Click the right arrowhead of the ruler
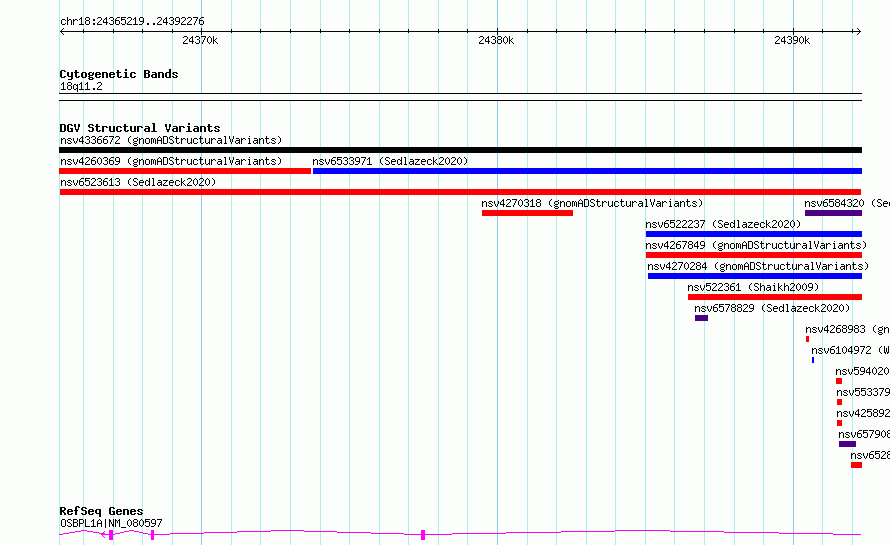The height and width of the screenshot is (545, 890). (x=859, y=32)
